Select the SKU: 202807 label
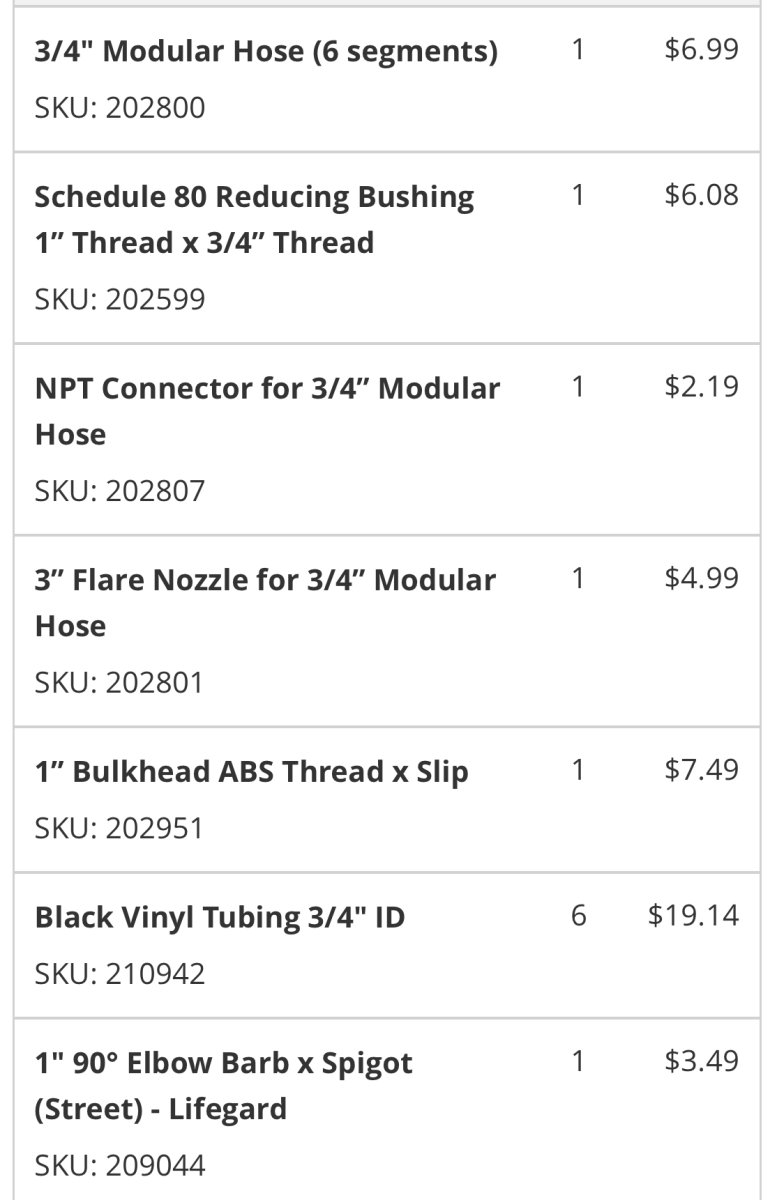777x1200 pixels. coord(119,491)
